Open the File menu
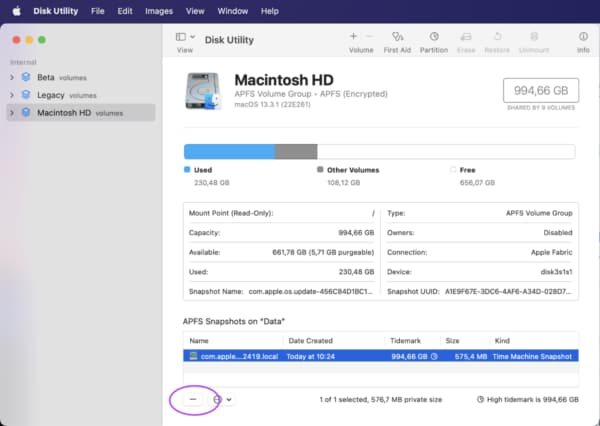 (98, 11)
